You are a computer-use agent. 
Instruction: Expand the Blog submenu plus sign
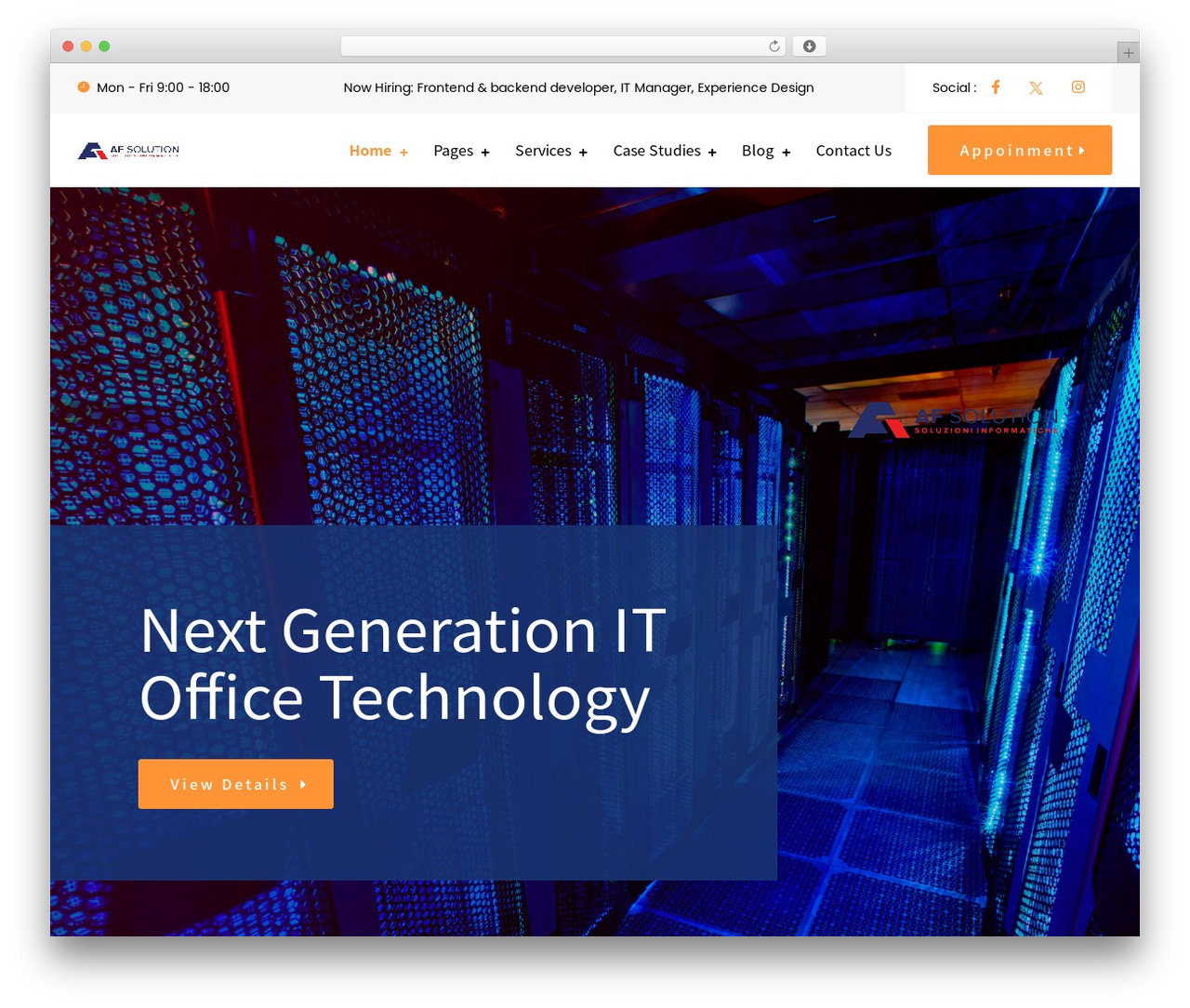(786, 153)
